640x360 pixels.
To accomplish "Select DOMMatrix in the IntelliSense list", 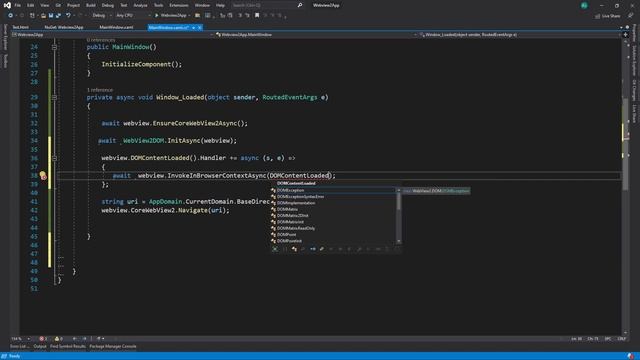I will pos(333,209).
